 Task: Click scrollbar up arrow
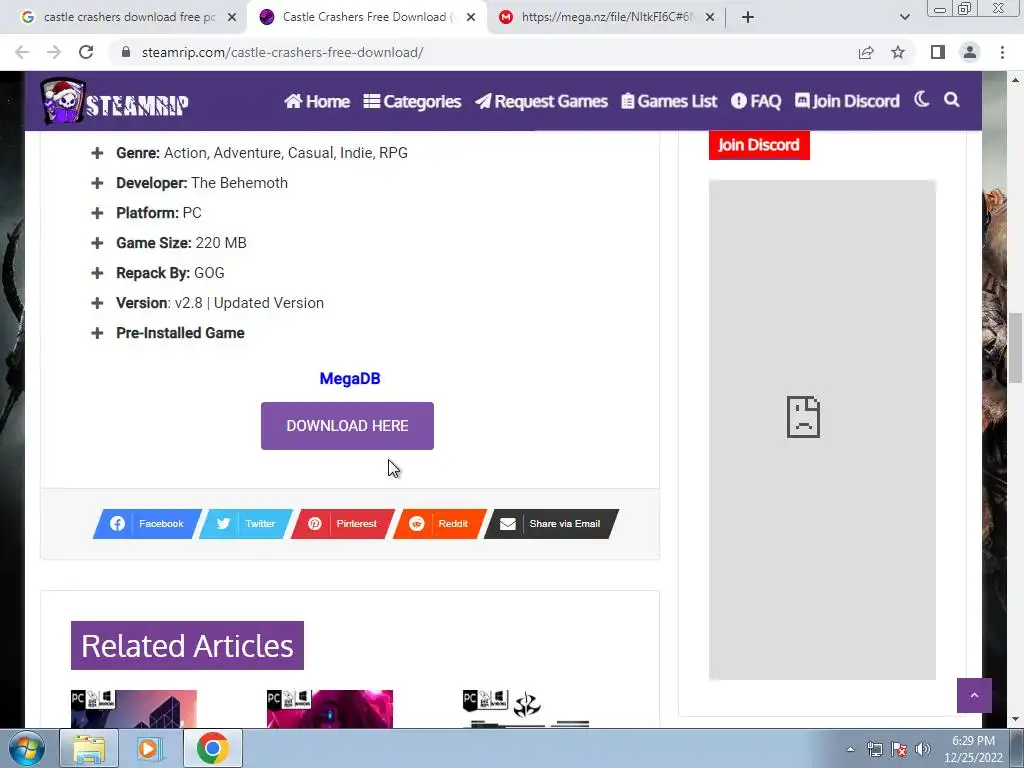click(1015, 80)
